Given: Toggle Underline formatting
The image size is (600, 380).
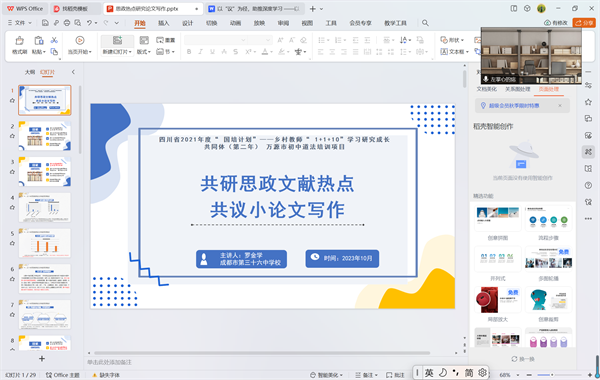Looking at the screenshot, I should [212, 52].
